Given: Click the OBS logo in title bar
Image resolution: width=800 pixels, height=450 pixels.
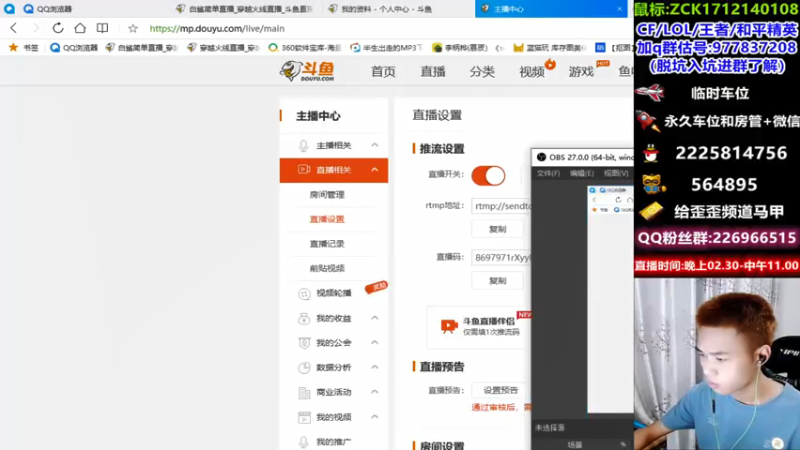Looking at the screenshot, I should pos(541,157).
